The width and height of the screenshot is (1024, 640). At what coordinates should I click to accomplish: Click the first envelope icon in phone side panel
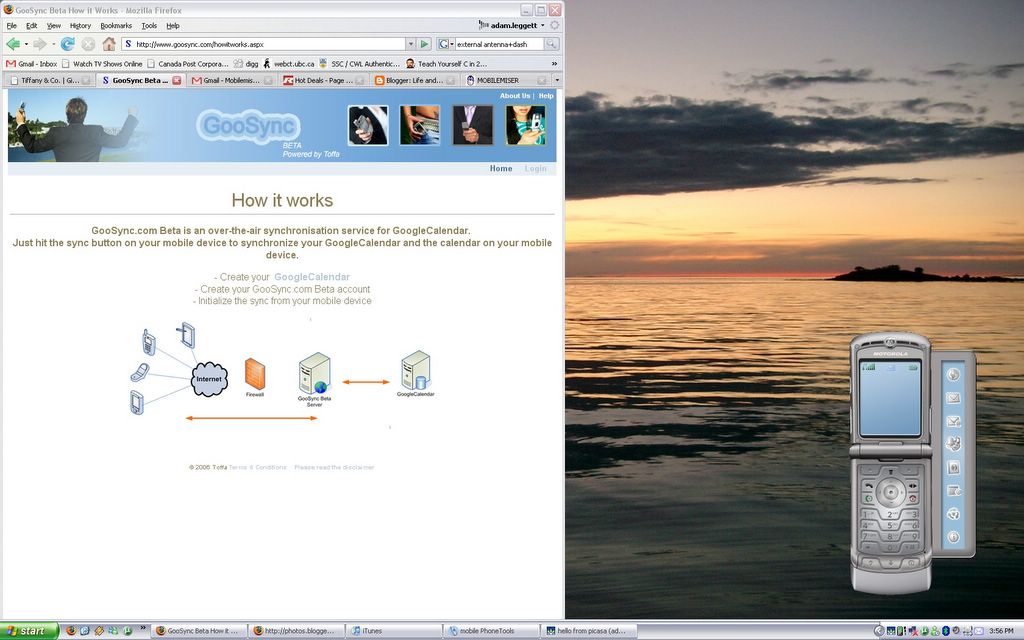(x=953, y=398)
